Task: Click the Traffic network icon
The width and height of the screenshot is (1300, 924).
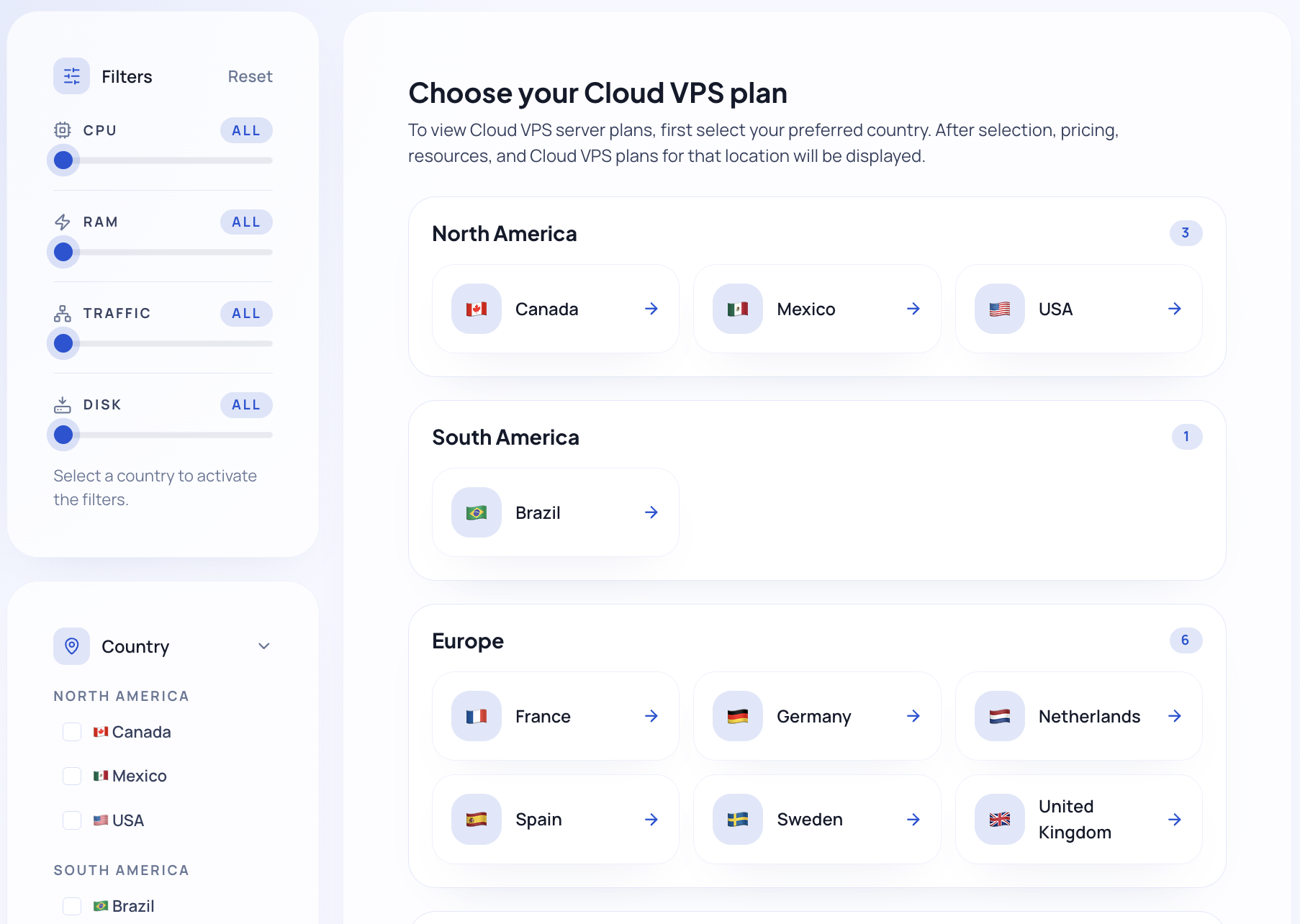Action: (x=63, y=313)
